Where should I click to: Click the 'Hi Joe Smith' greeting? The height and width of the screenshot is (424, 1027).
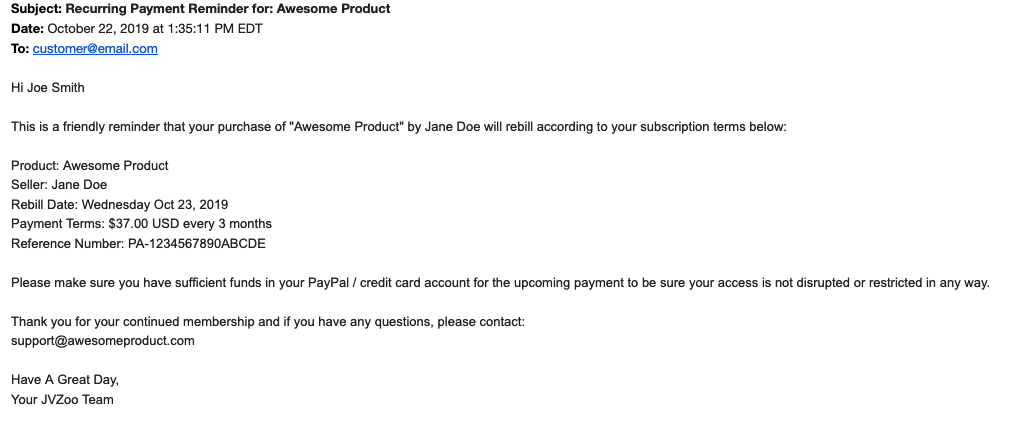point(48,88)
